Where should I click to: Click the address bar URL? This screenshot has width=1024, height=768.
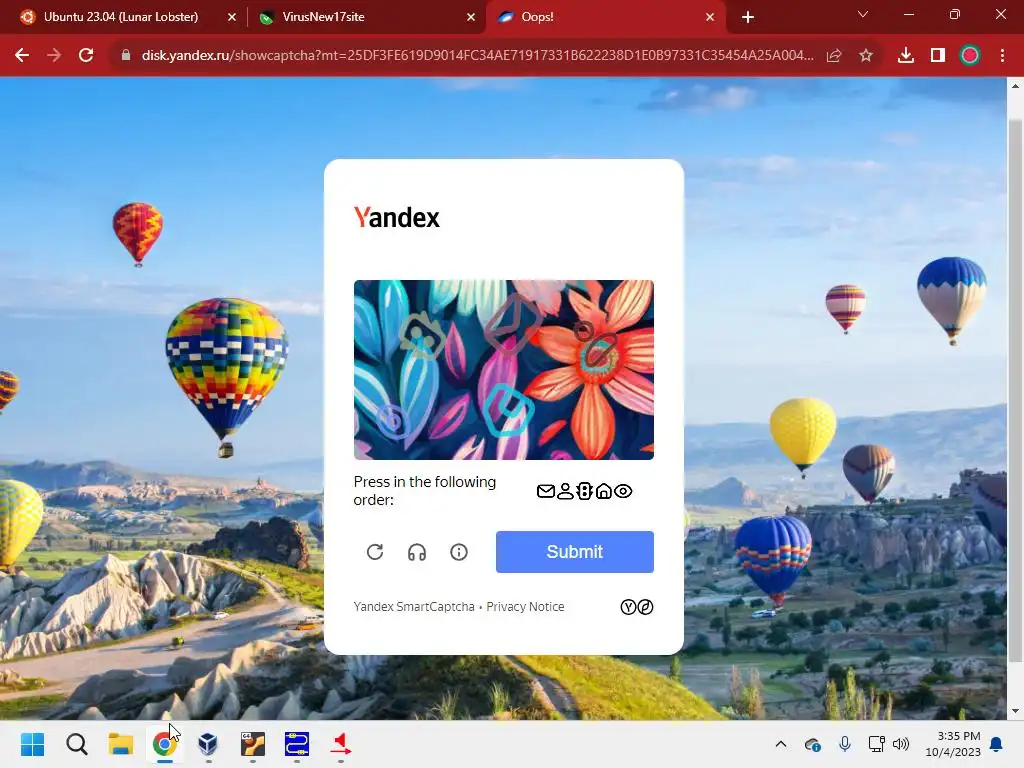coord(477,56)
